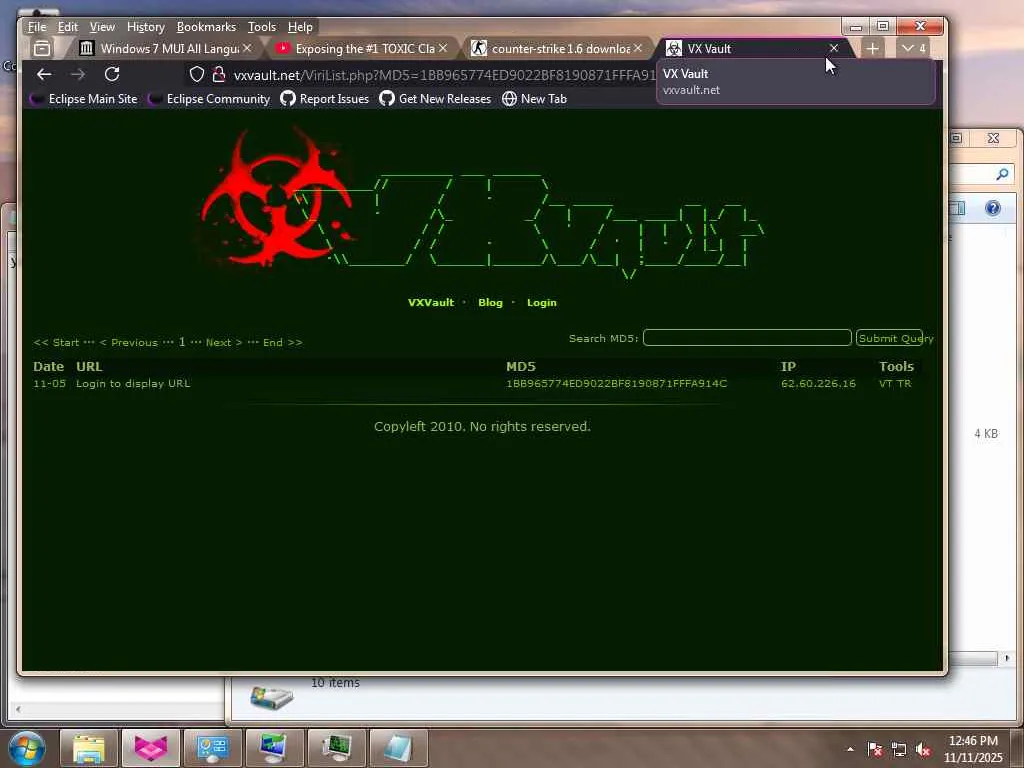This screenshot has width=1024, height=768.
Task: Open the notepad taskbar icon
Action: coord(398,748)
